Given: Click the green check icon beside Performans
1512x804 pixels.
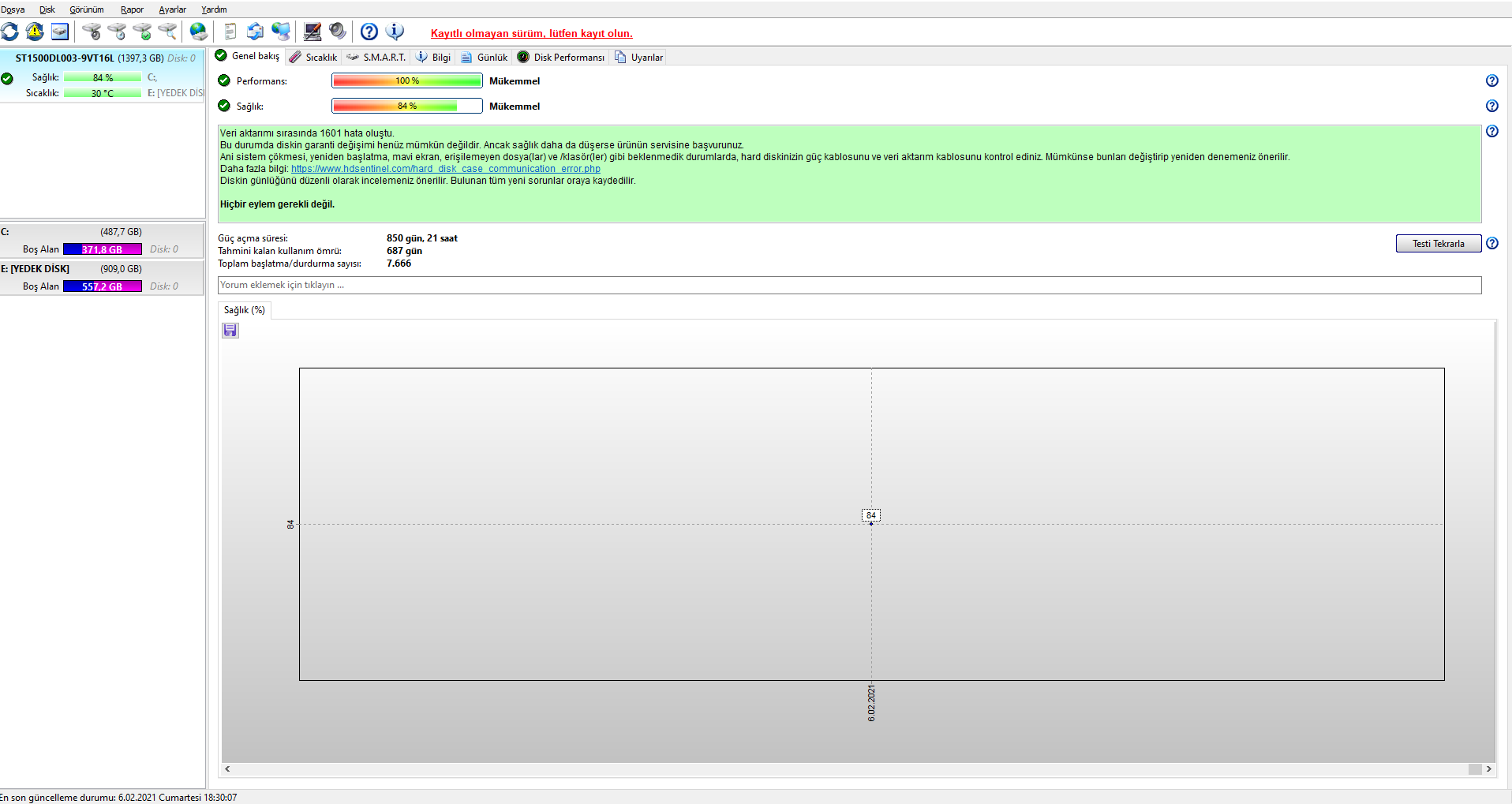Looking at the screenshot, I should (x=224, y=80).
